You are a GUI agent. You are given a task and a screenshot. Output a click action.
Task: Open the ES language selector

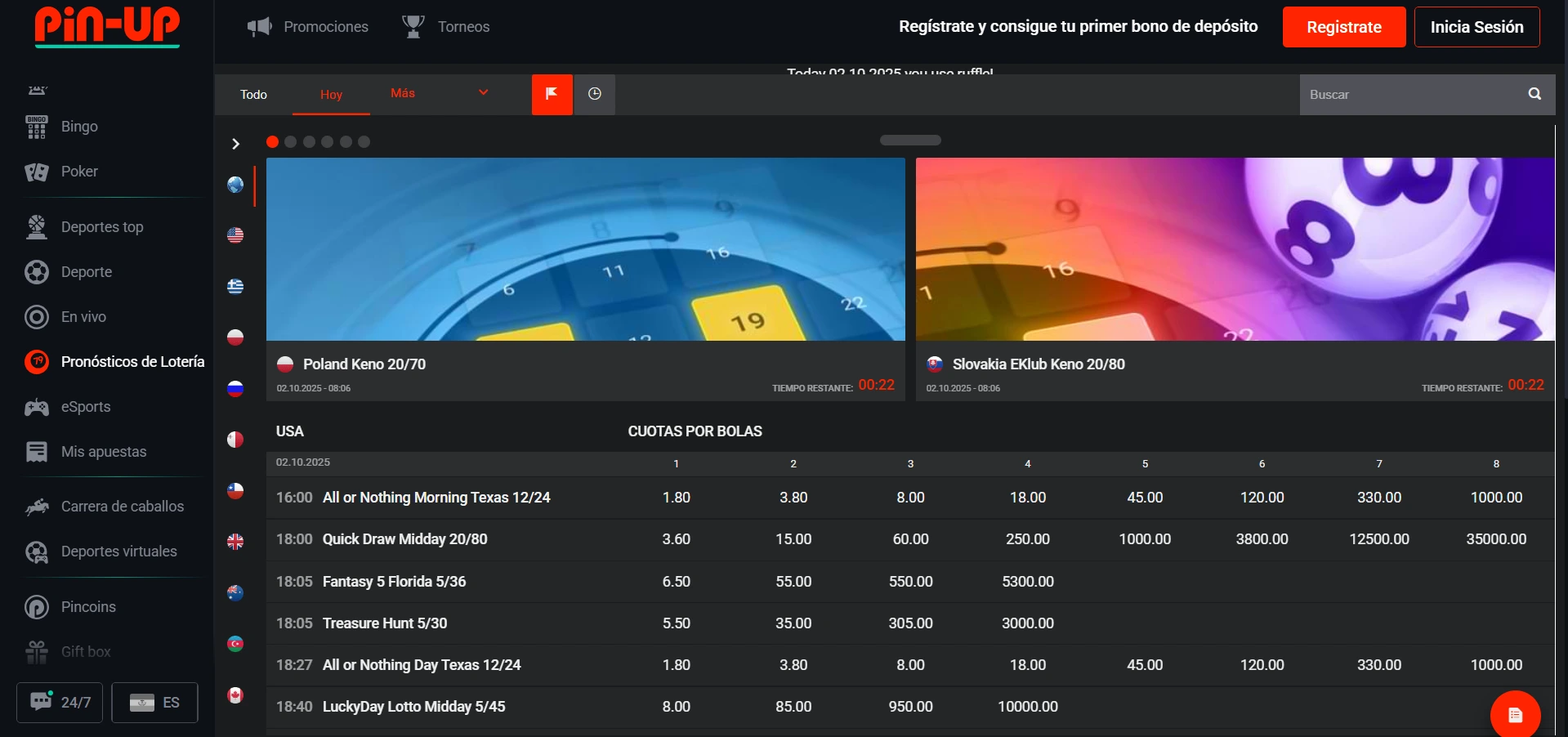[x=154, y=702]
